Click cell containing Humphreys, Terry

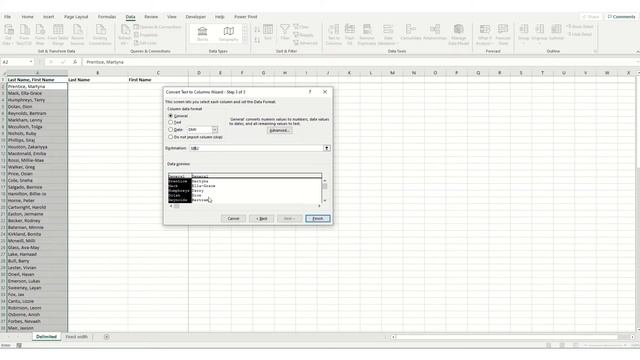[x=37, y=100]
